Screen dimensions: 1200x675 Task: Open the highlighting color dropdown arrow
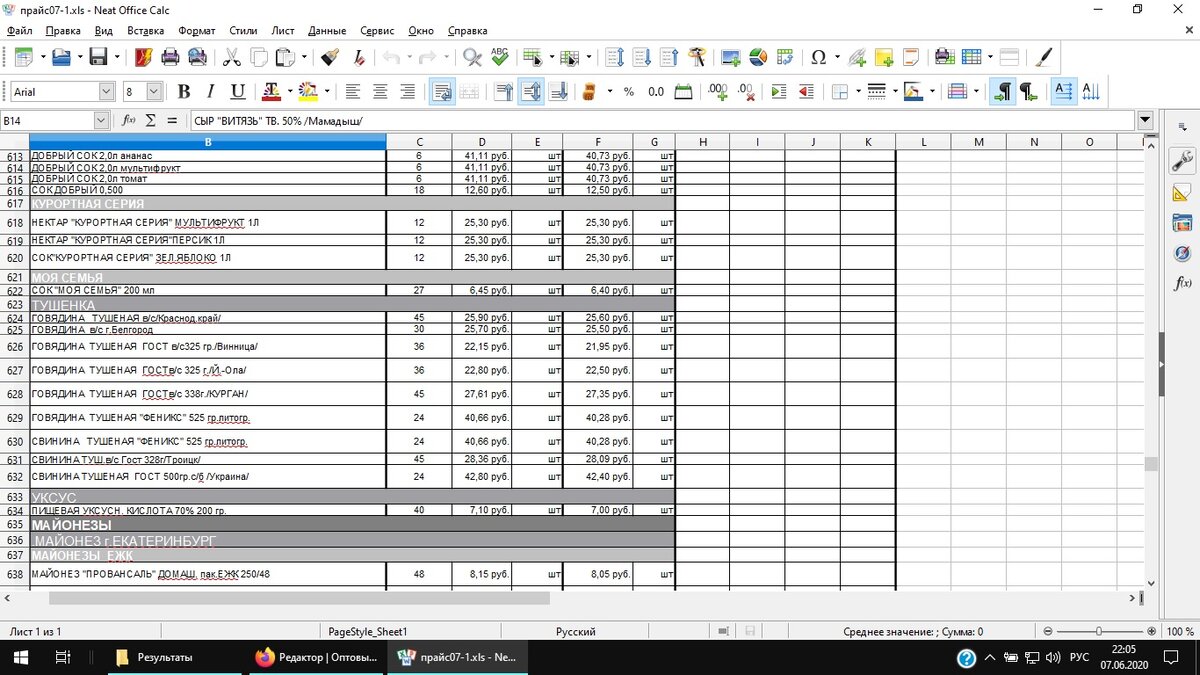[326, 92]
